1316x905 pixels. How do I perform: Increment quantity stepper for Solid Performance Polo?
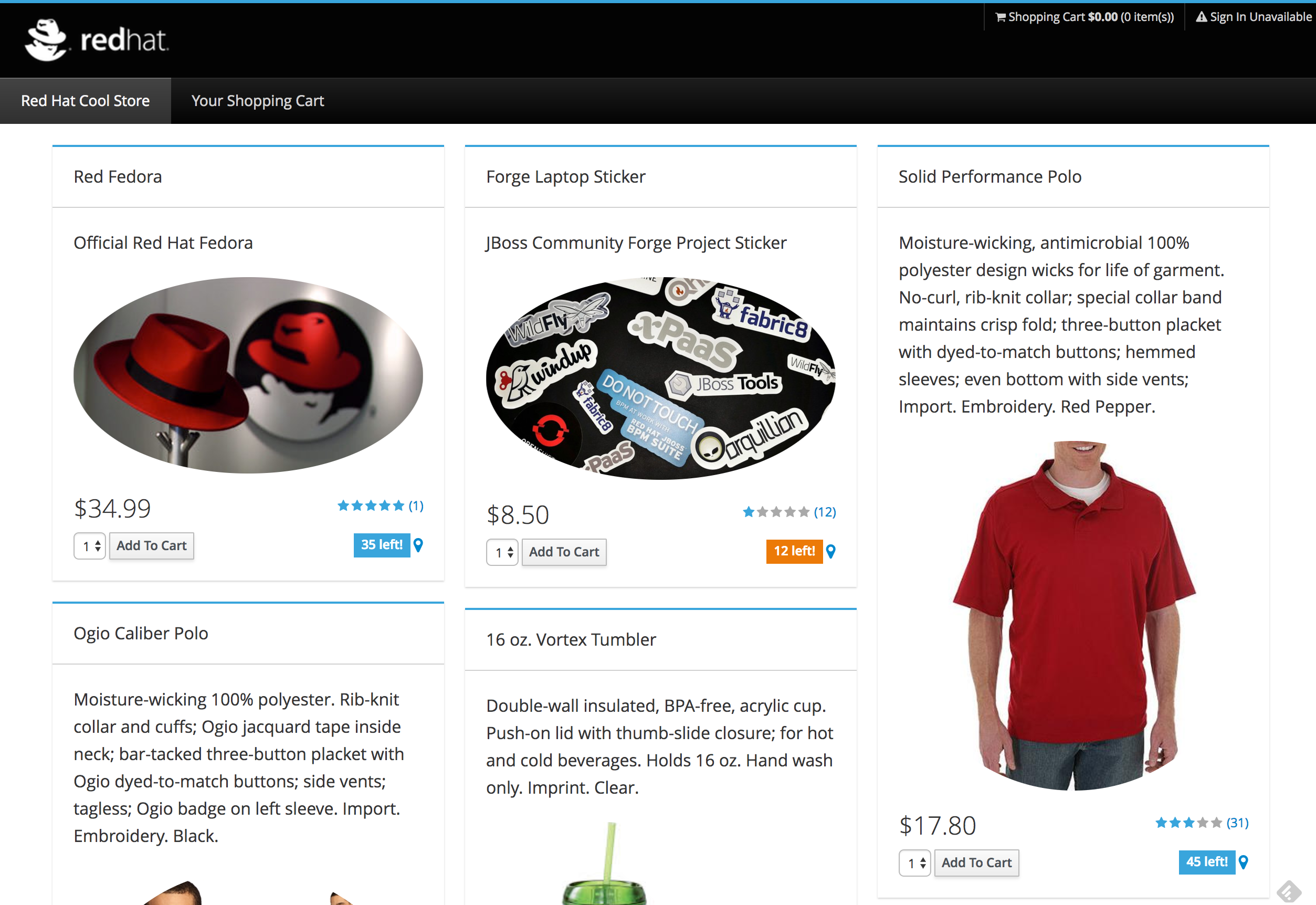tap(920, 858)
